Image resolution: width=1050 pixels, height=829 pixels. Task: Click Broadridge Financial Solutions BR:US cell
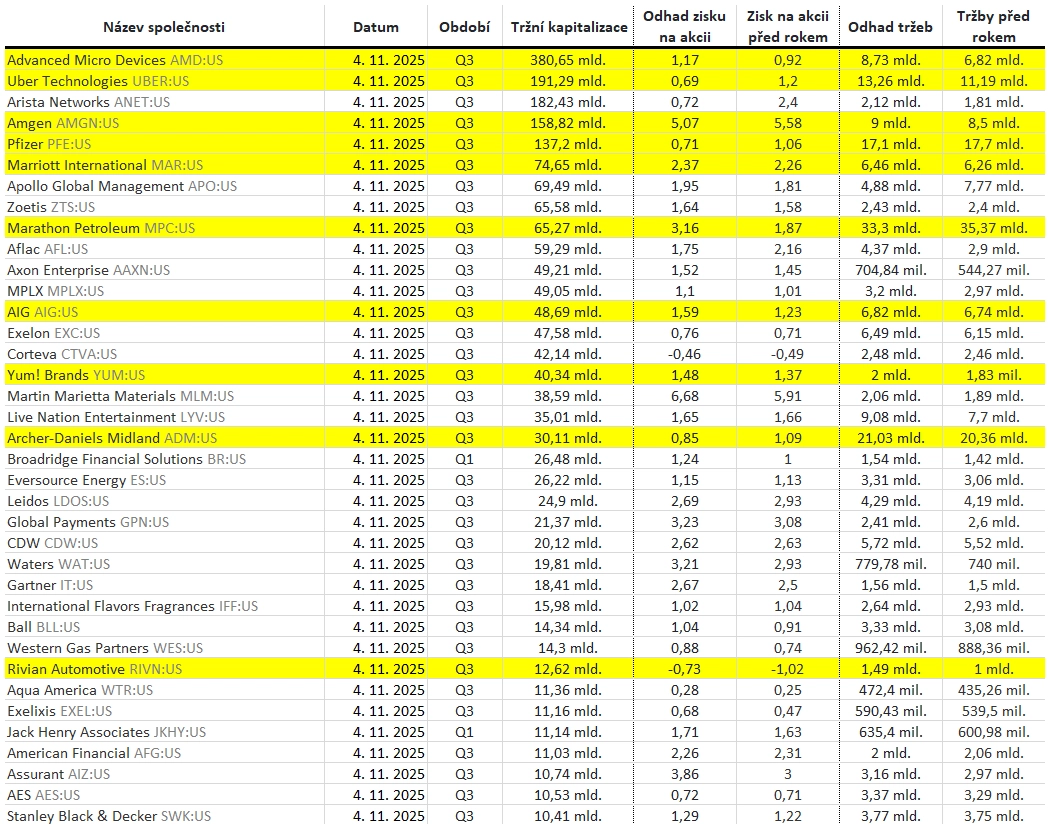tap(127, 459)
